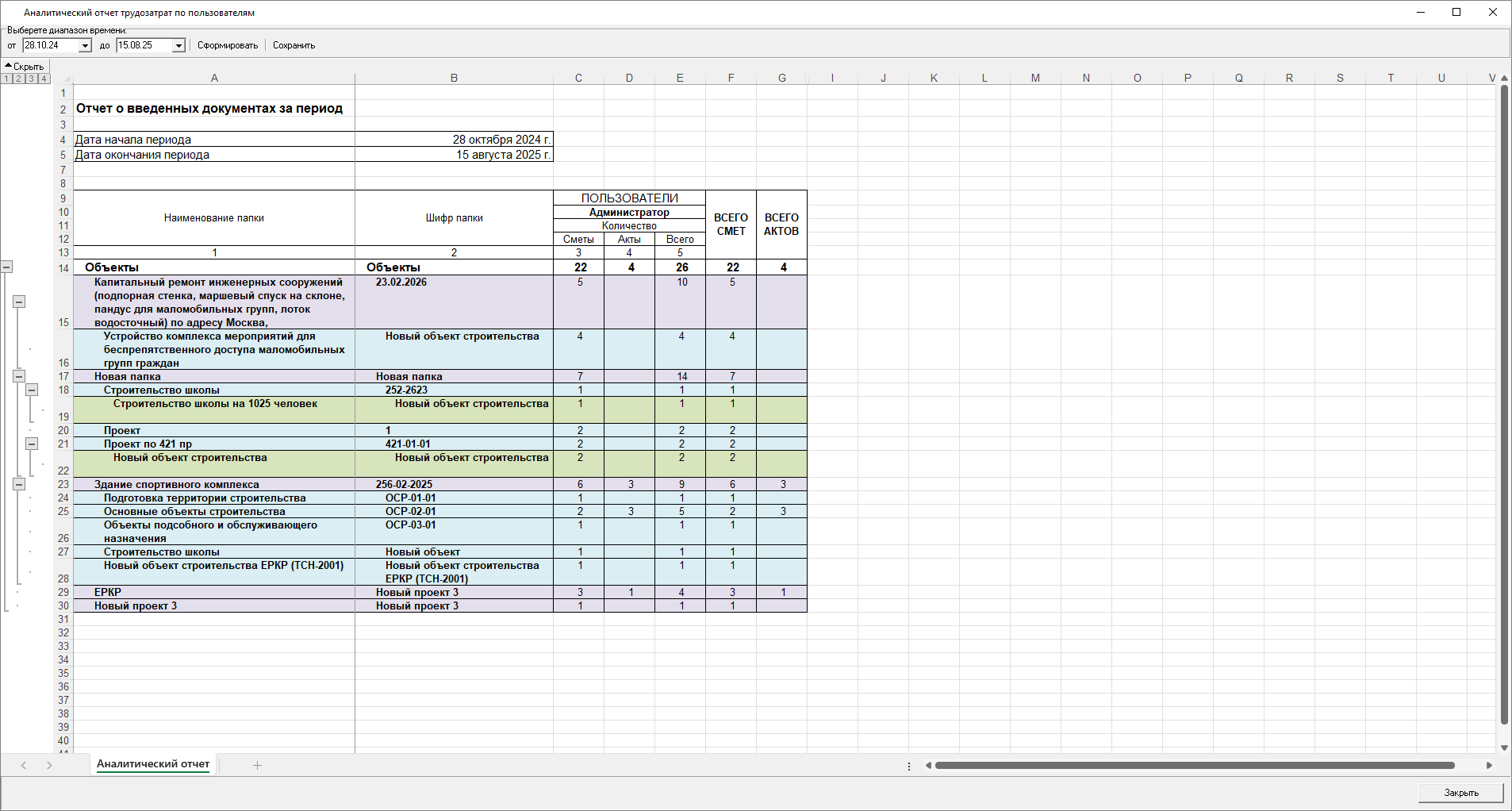Click outline level 1 button
This screenshot has height=811, width=1512.
point(6,79)
